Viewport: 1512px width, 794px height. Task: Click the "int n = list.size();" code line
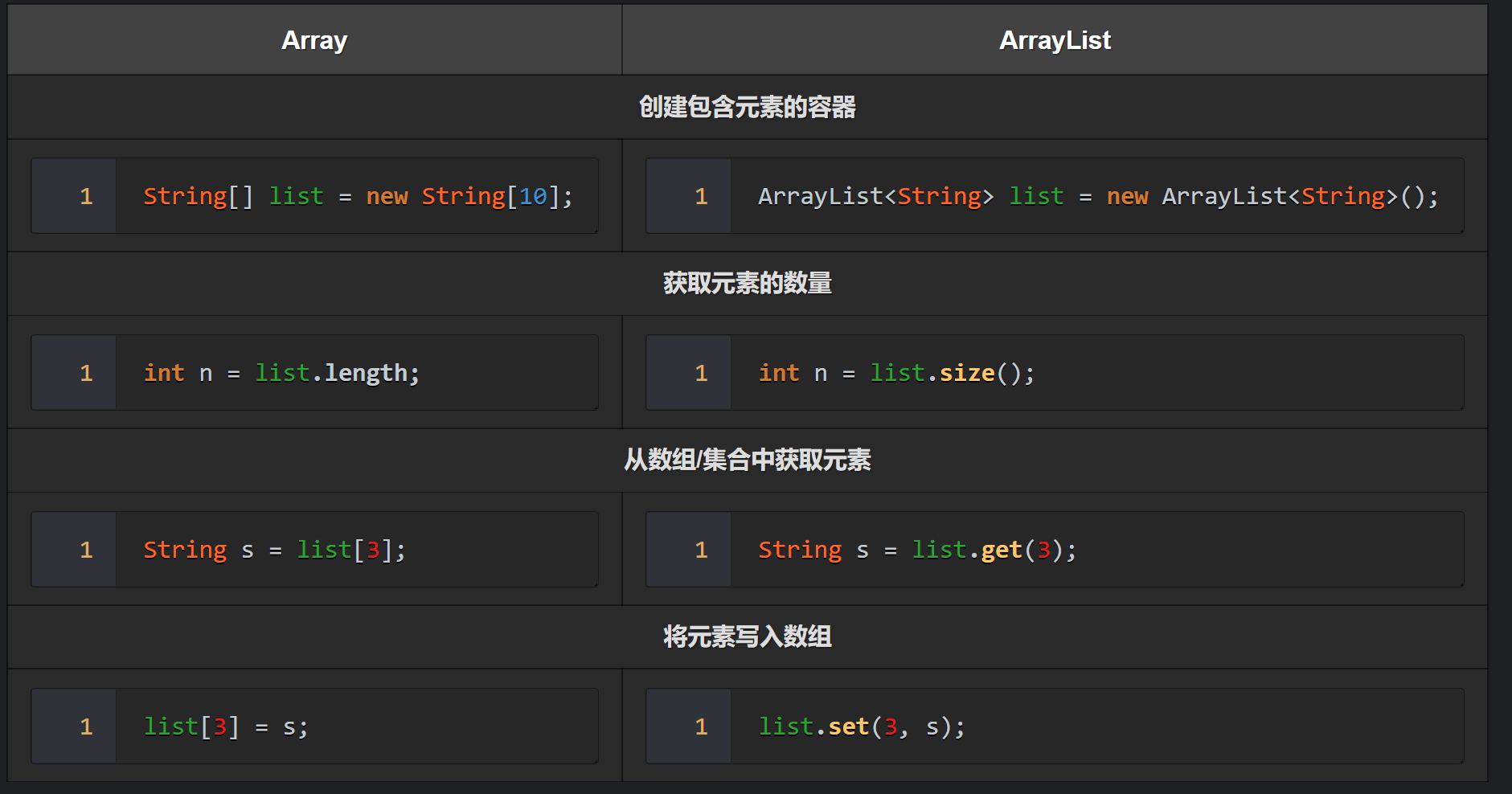point(895,372)
